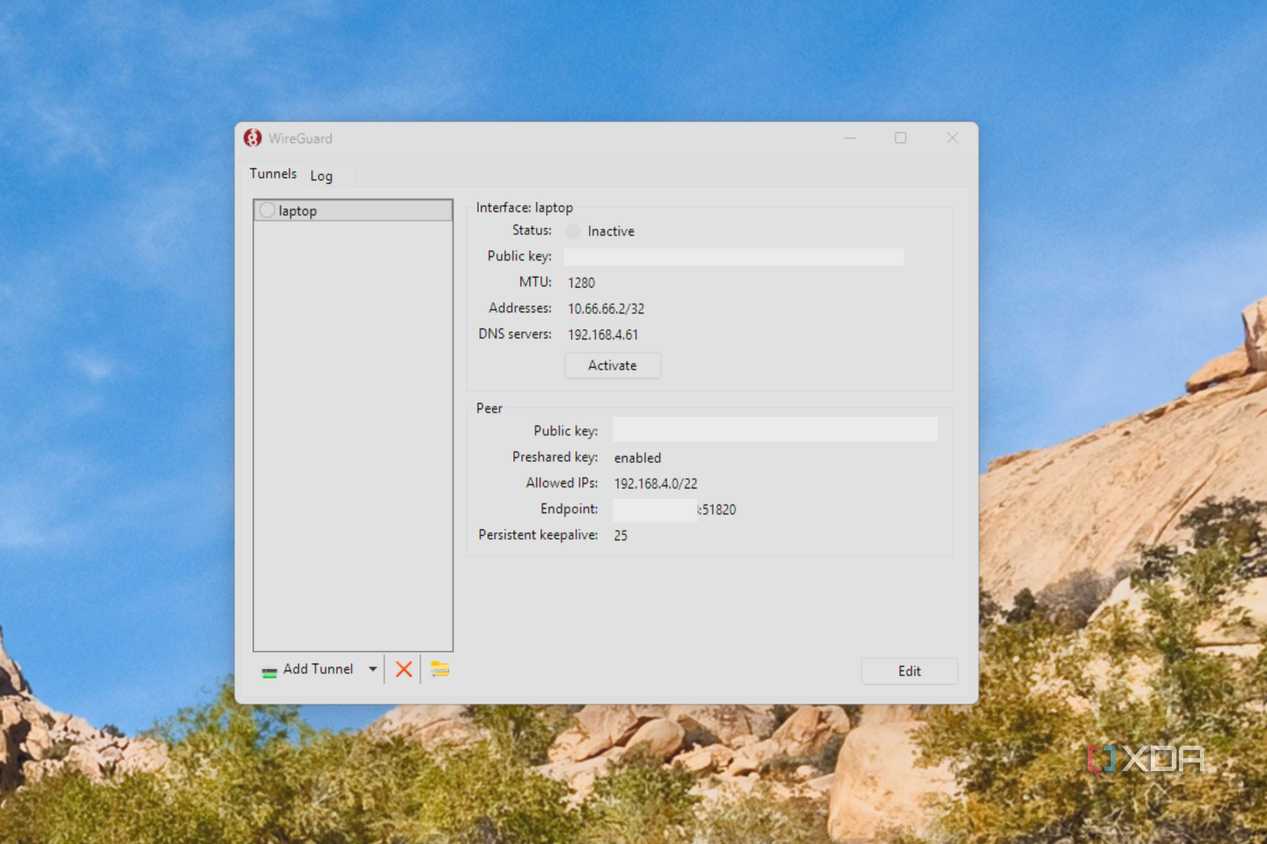Viewport: 1267px width, 844px height.
Task: Click the Endpoint address value
Action: pyautogui.click(x=675, y=510)
